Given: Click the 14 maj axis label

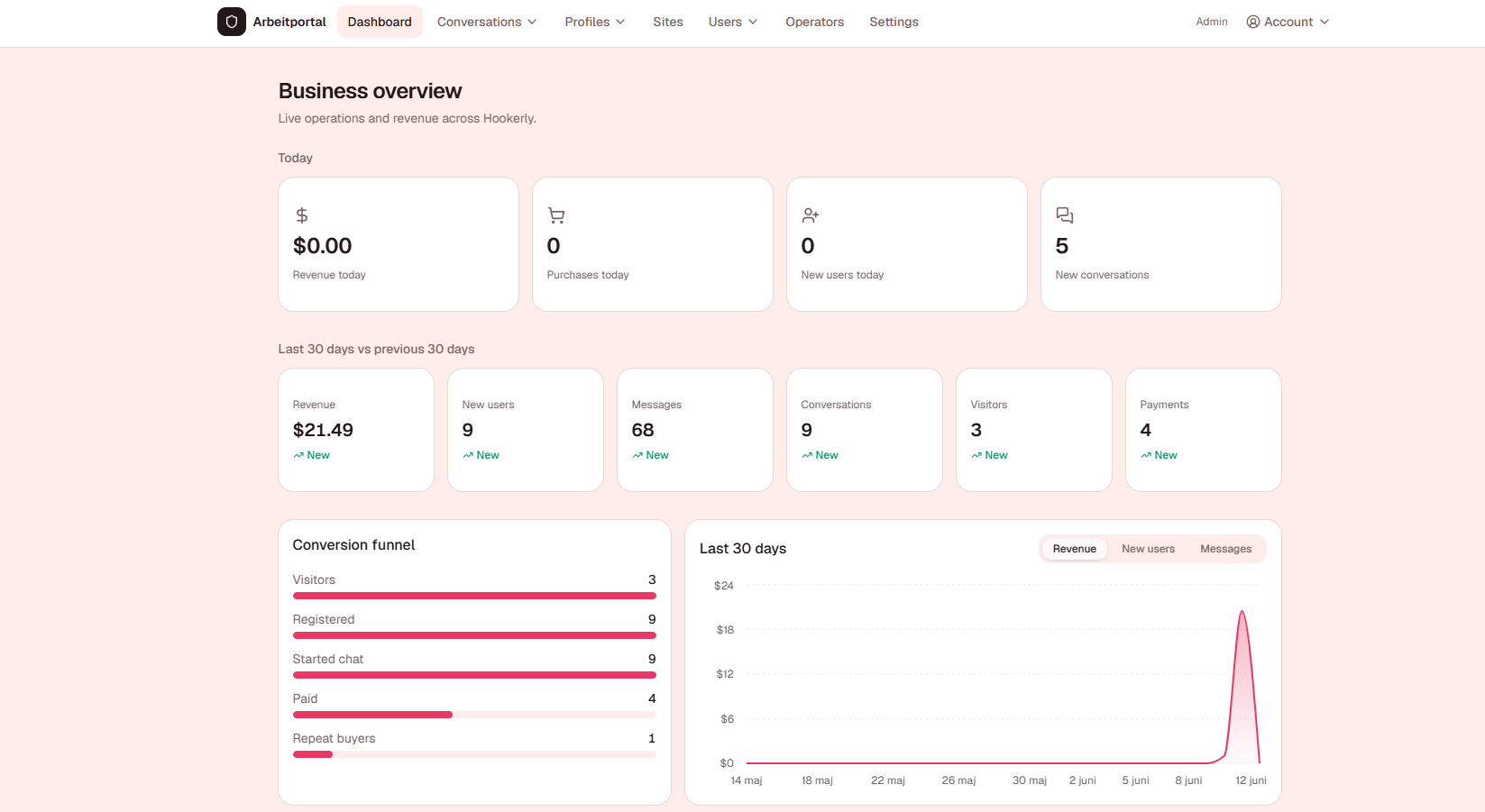Looking at the screenshot, I should [x=747, y=780].
